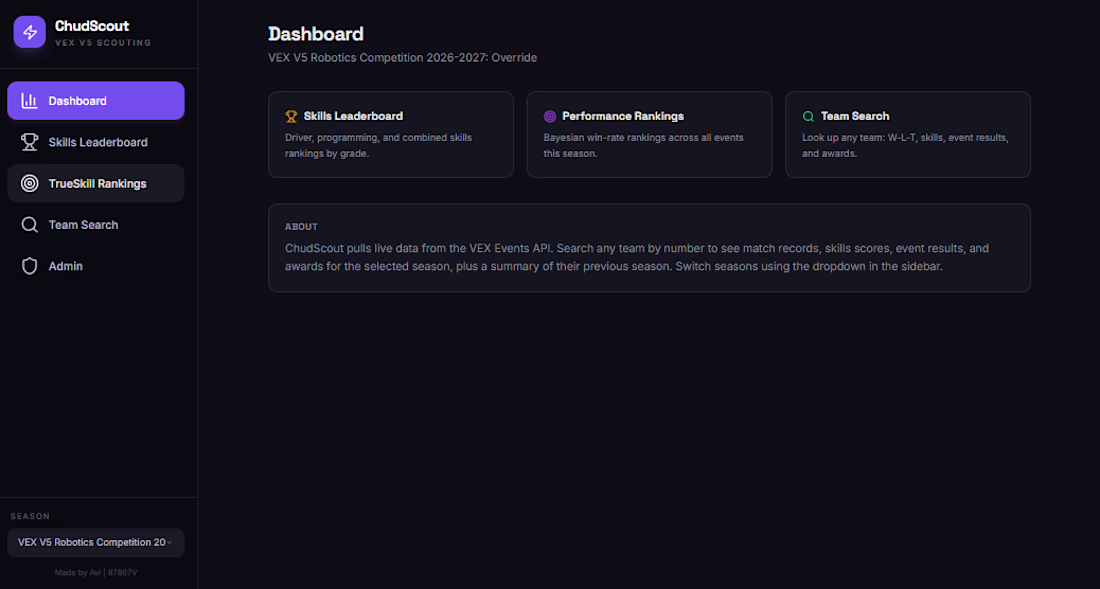
Task: Click the About paragraph starting 'ChudScout pulls live data'
Action: (637, 257)
